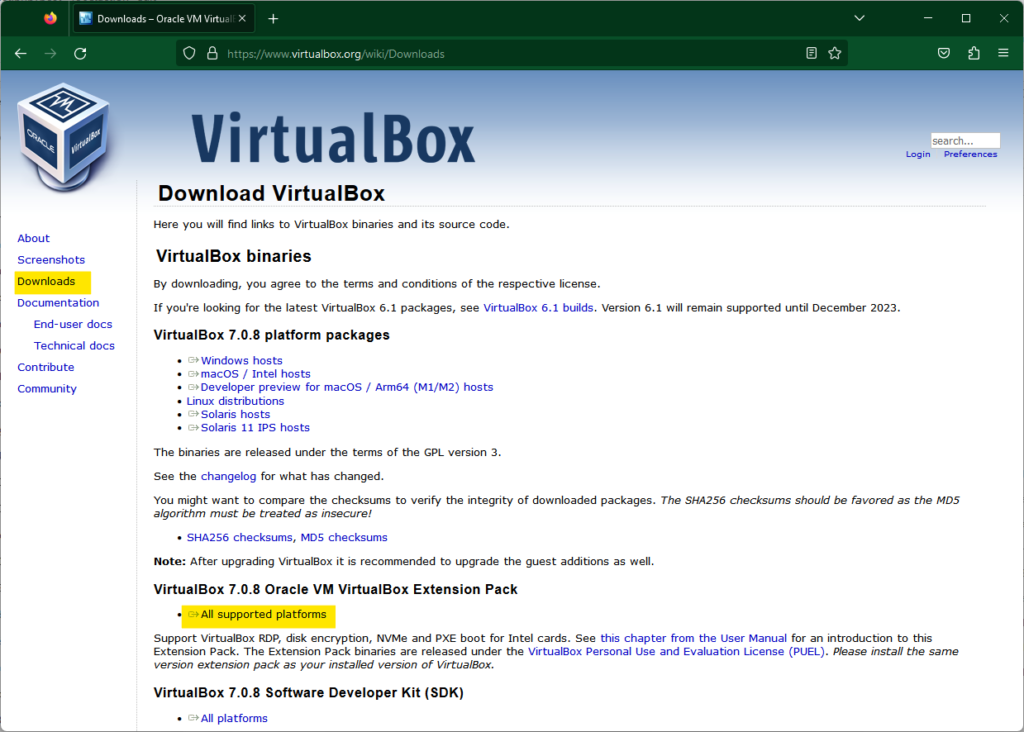The width and height of the screenshot is (1024, 732).
Task: Open Screenshots in the sidebar
Action: [51, 260]
